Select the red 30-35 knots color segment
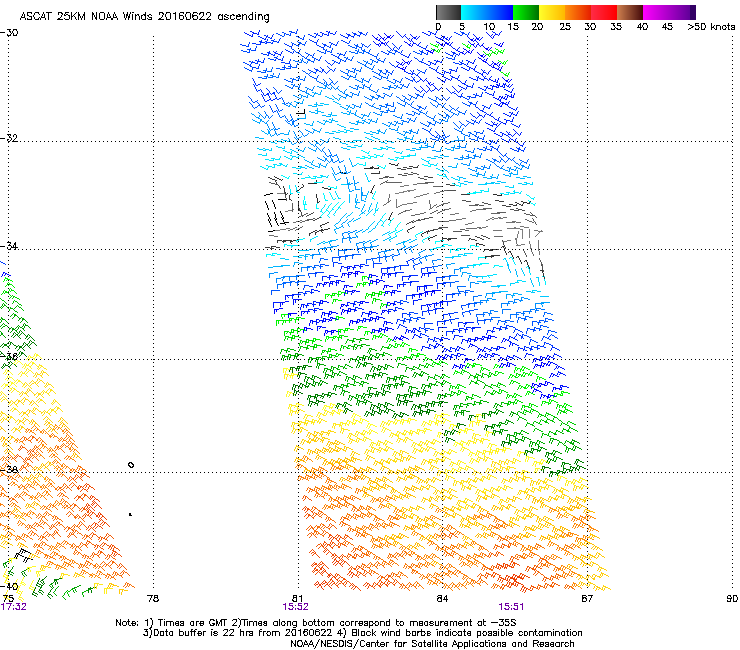The height and width of the screenshot is (650, 740). tap(604, 12)
